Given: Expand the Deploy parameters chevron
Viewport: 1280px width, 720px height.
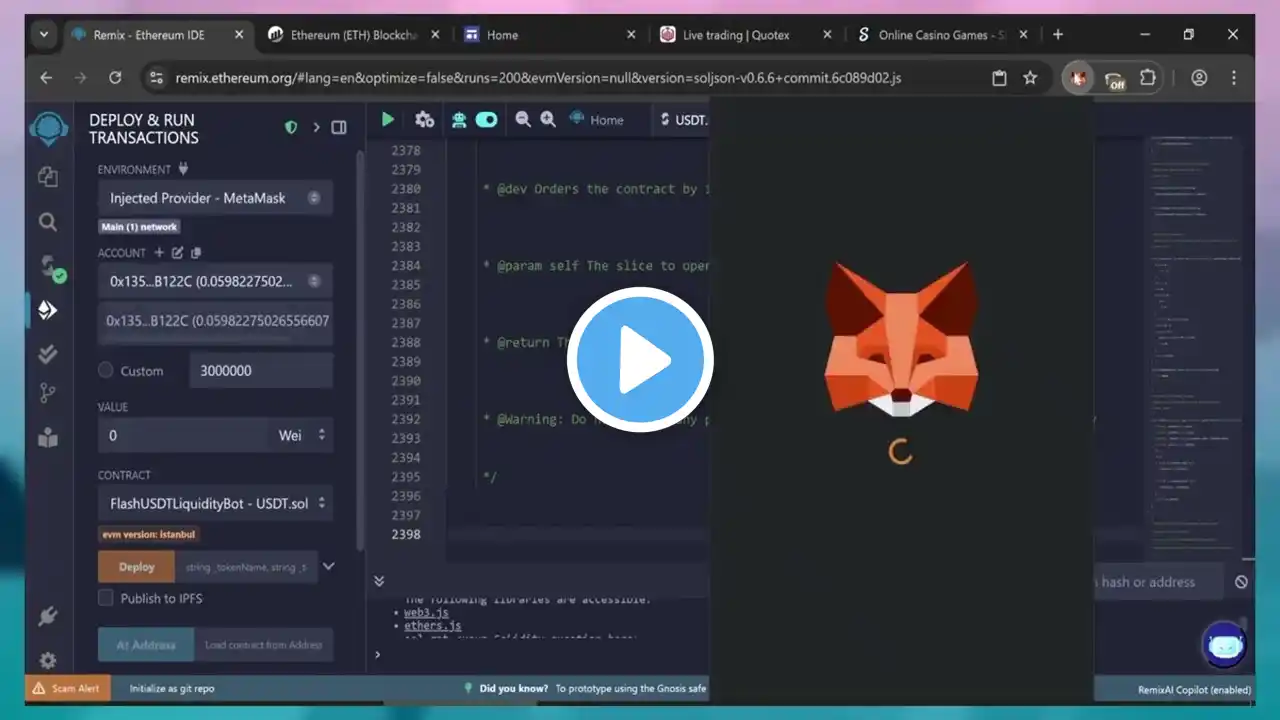Looking at the screenshot, I should (x=328, y=567).
